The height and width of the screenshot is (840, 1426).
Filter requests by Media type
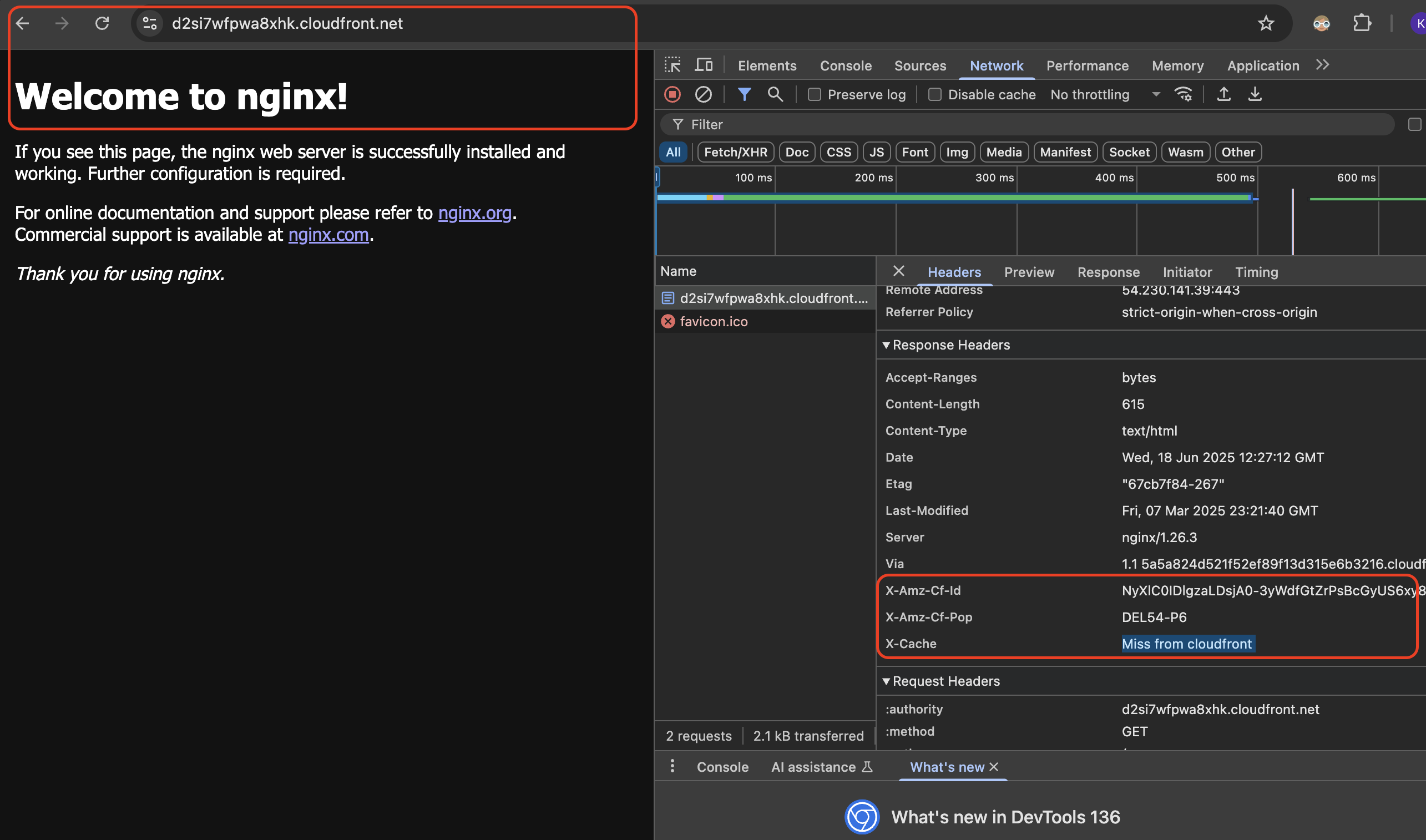(1004, 152)
